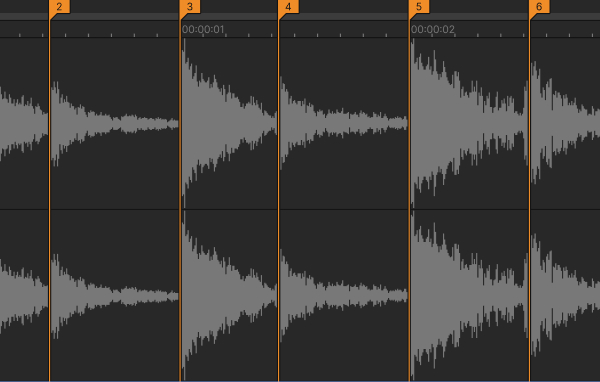Select transient marker flag 2
This screenshot has height=382, width=600.
tap(60, 7)
